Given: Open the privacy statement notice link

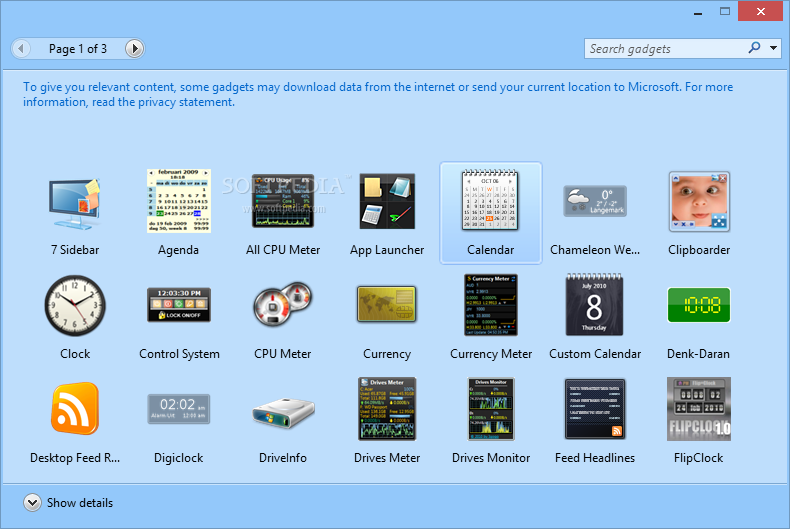Looking at the screenshot, I should tap(378, 94).
